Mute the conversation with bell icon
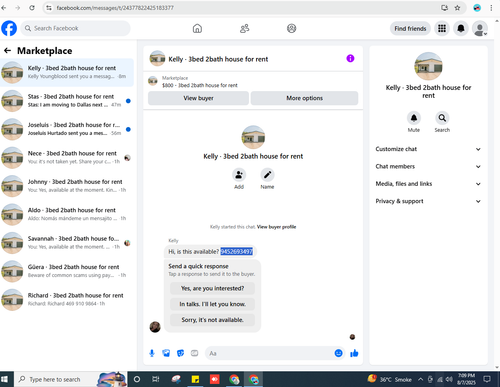Image resolution: width=500 pixels, height=387 pixels. click(414, 118)
